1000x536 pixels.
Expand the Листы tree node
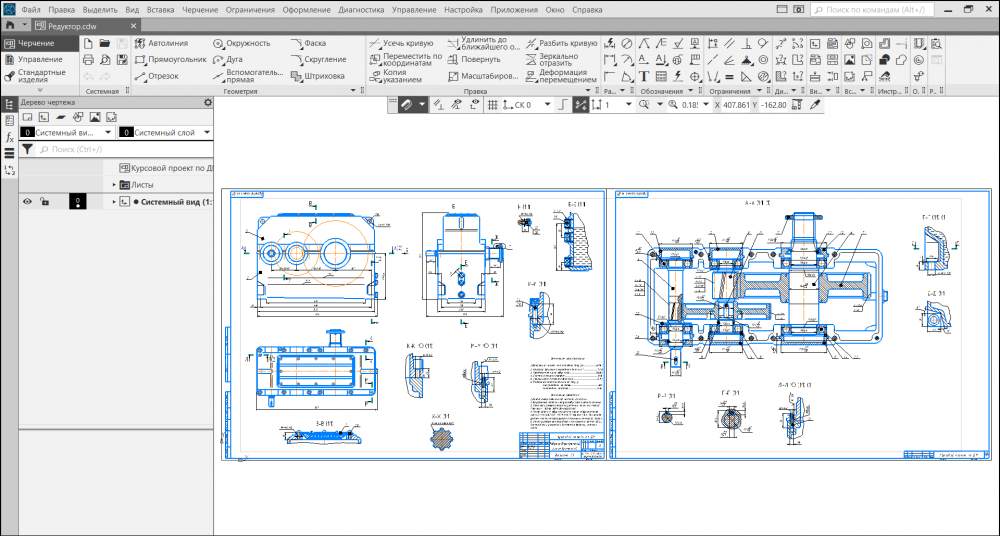(114, 185)
